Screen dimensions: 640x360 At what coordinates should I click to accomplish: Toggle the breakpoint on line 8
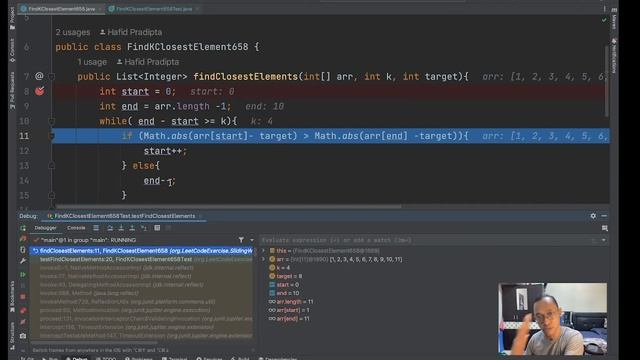(40, 91)
